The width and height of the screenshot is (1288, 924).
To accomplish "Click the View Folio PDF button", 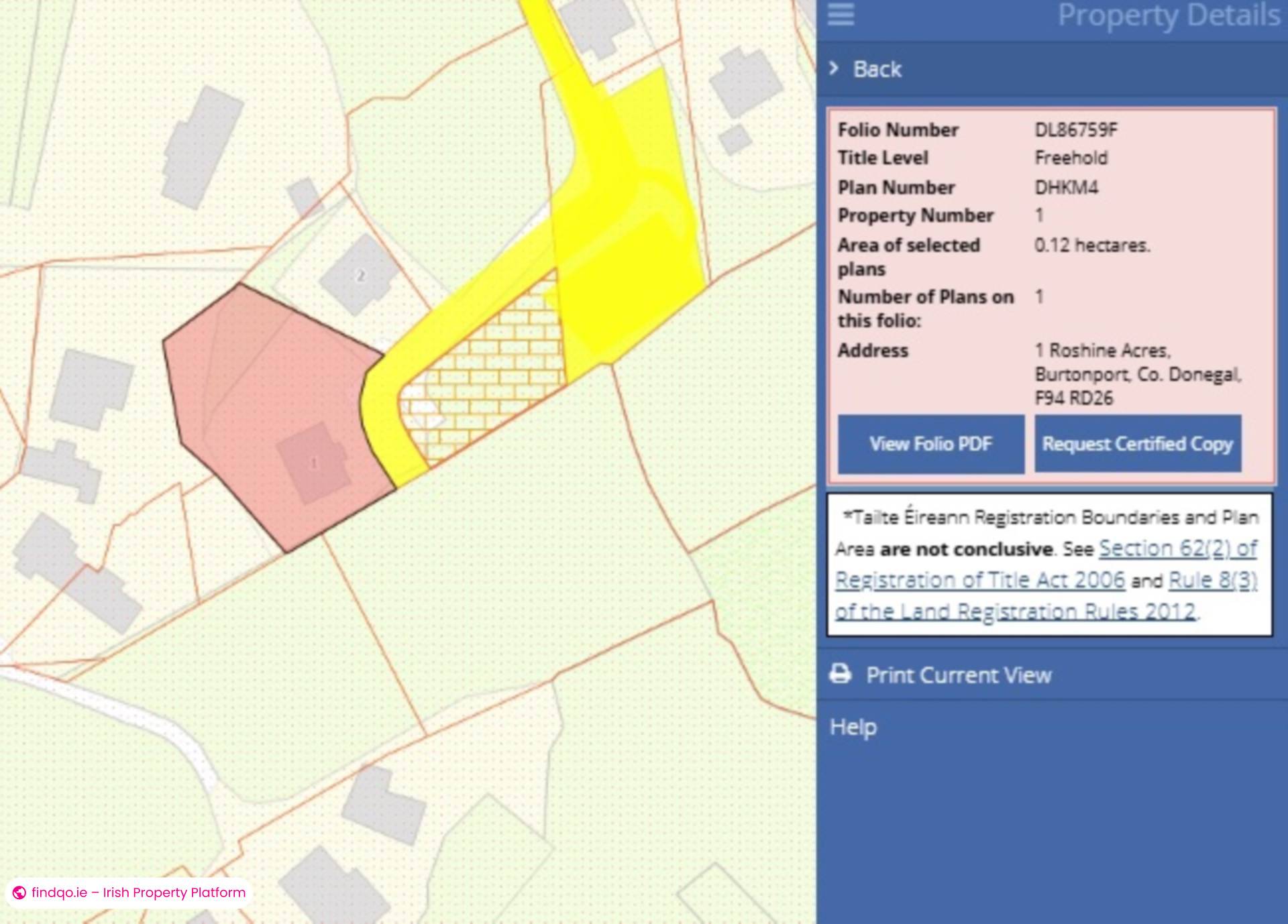I will [931, 444].
